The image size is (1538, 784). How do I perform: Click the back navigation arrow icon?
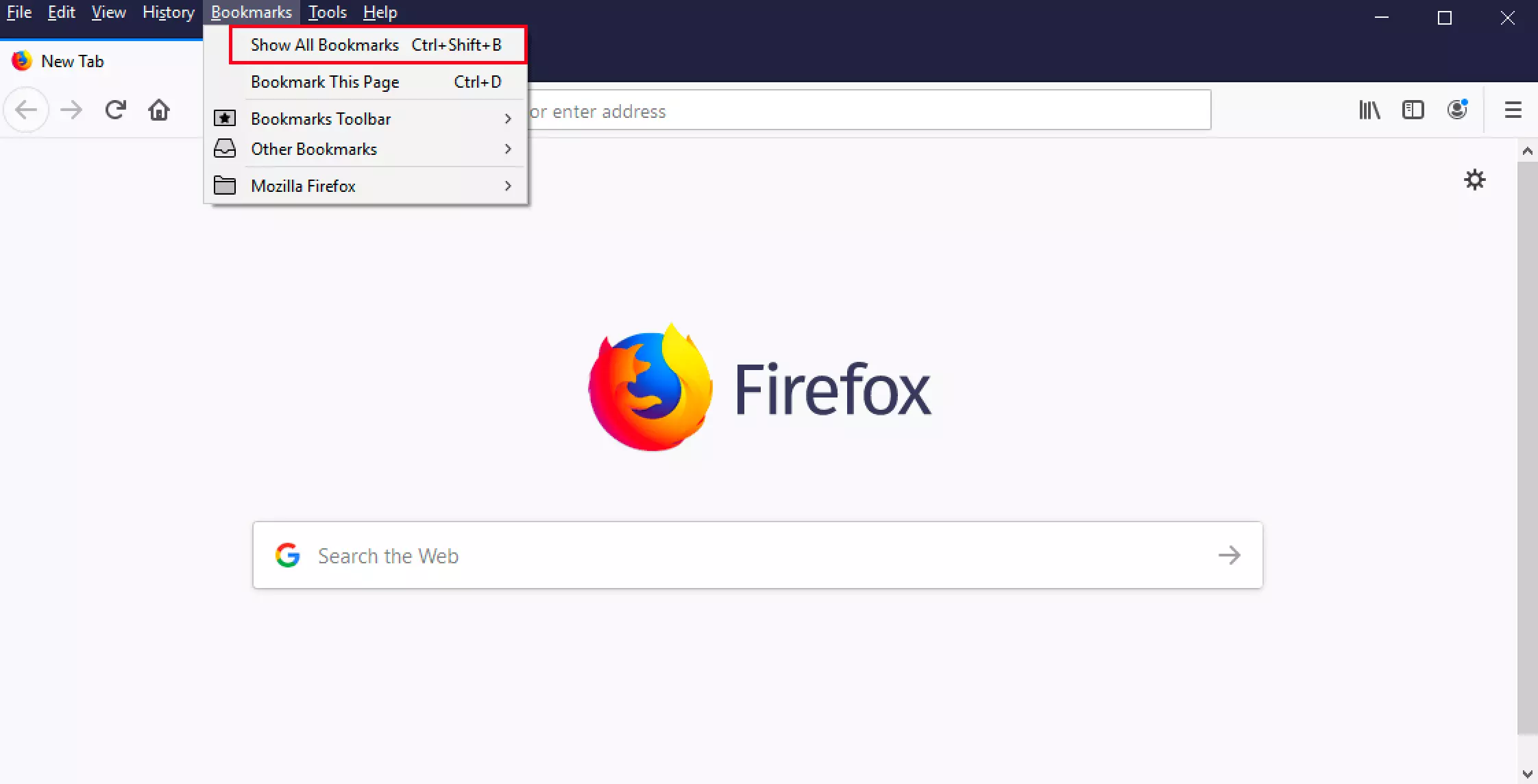[27, 109]
